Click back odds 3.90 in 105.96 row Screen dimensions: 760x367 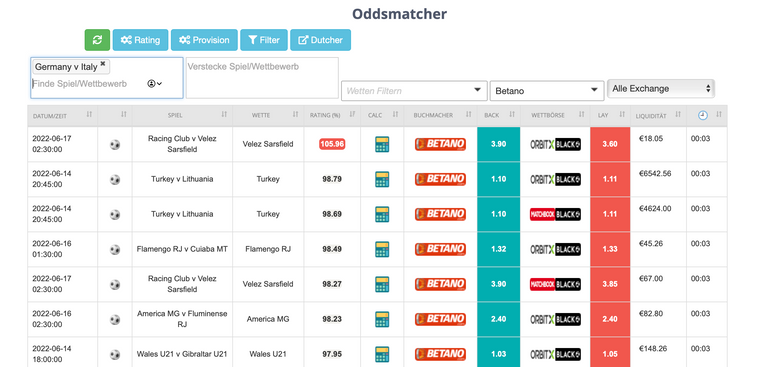498,144
